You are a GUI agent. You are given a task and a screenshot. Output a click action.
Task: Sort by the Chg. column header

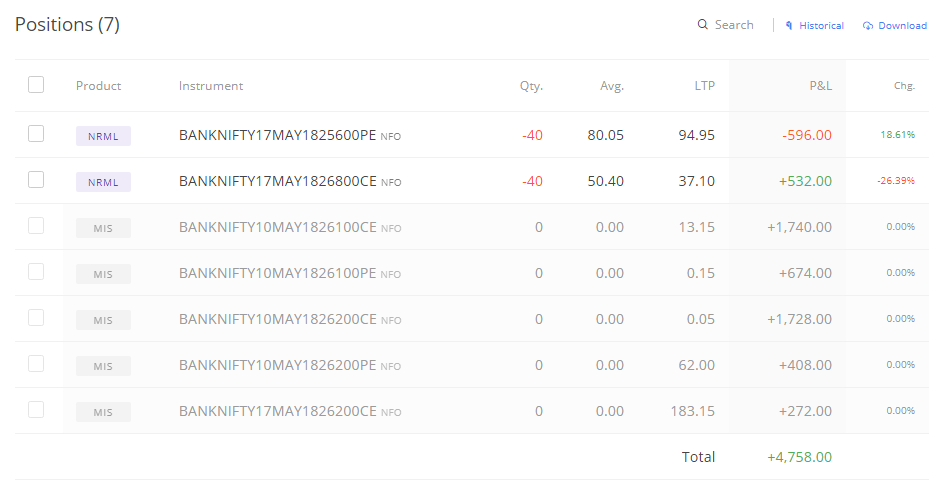[x=904, y=86]
